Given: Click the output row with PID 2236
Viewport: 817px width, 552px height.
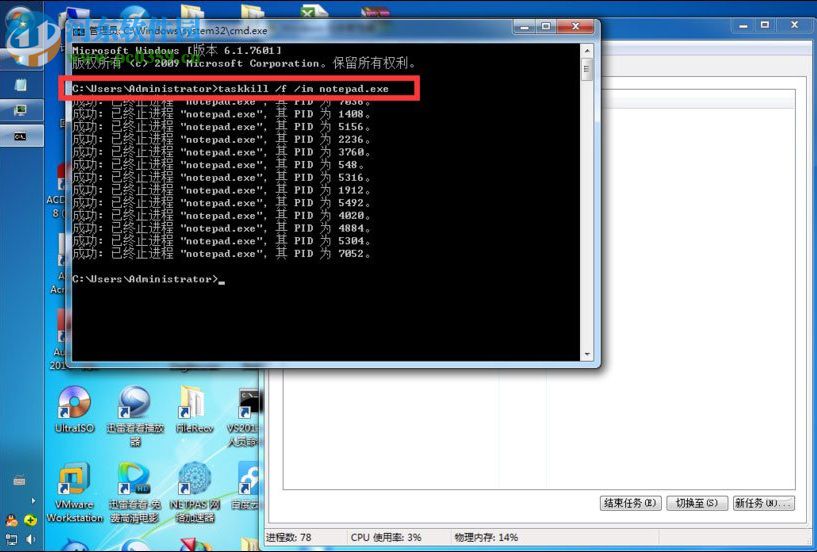Looking at the screenshot, I should (x=221, y=140).
